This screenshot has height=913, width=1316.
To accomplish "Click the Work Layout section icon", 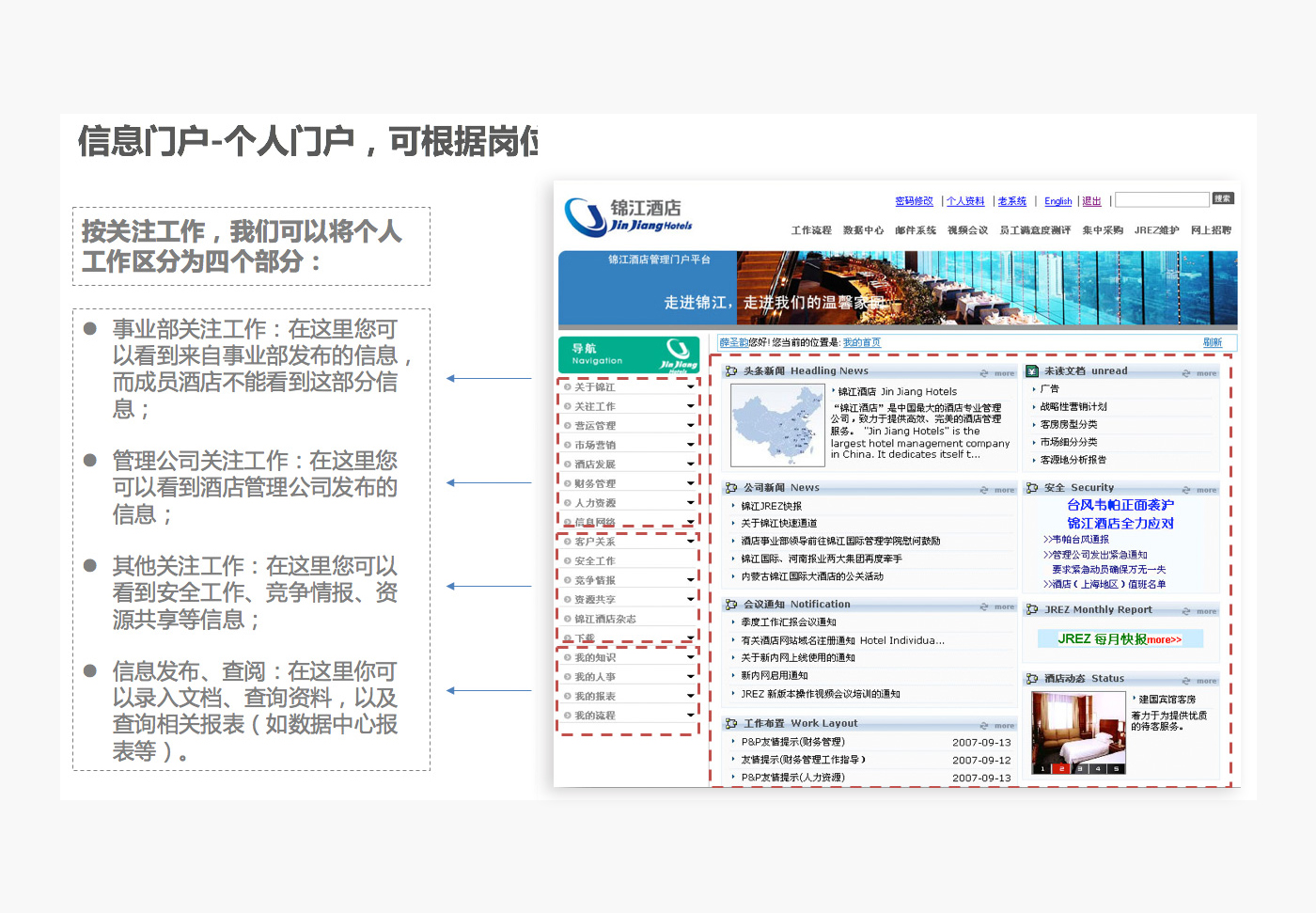I will [731, 724].
